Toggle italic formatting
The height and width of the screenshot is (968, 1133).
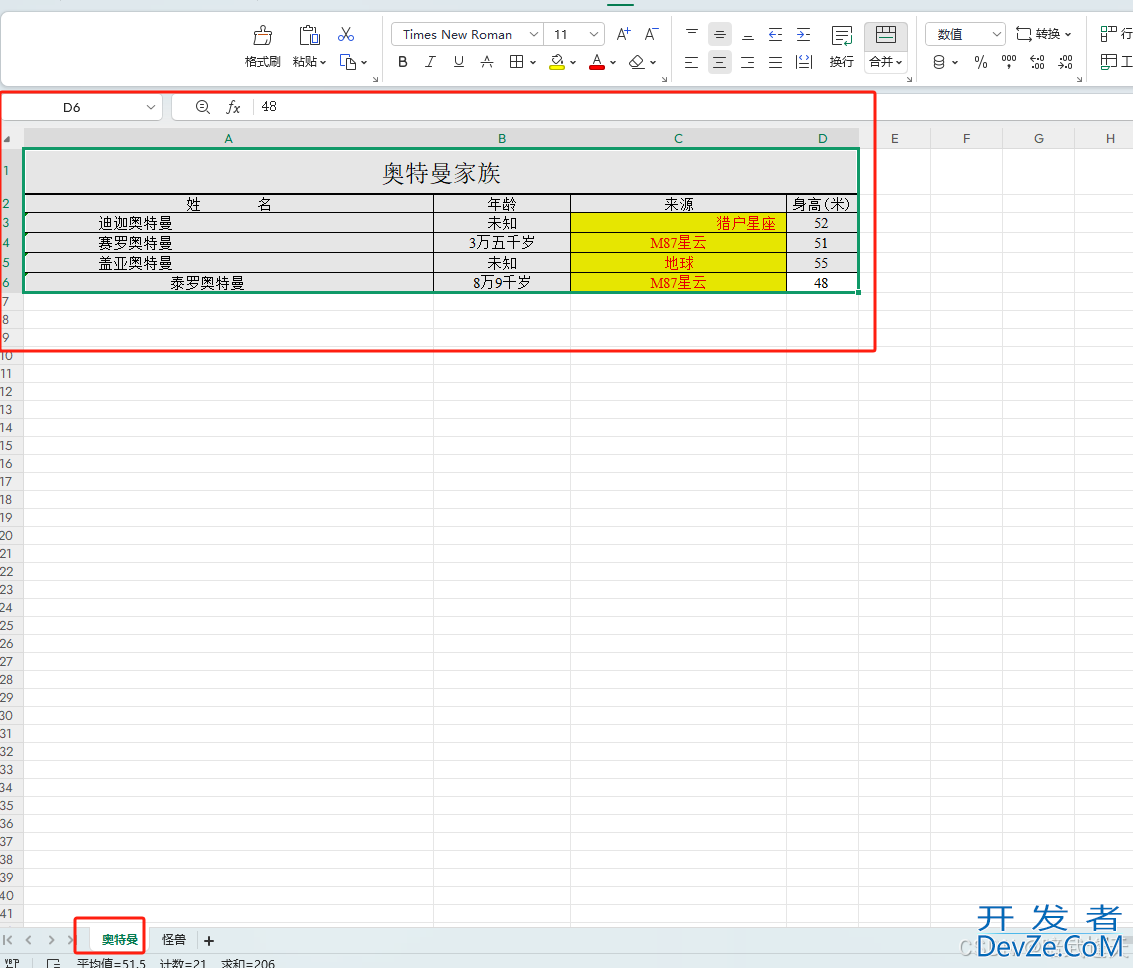click(431, 62)
